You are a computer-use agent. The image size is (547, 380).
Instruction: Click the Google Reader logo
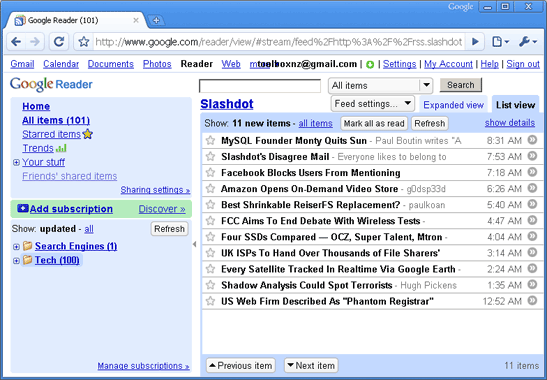point(51,84)
